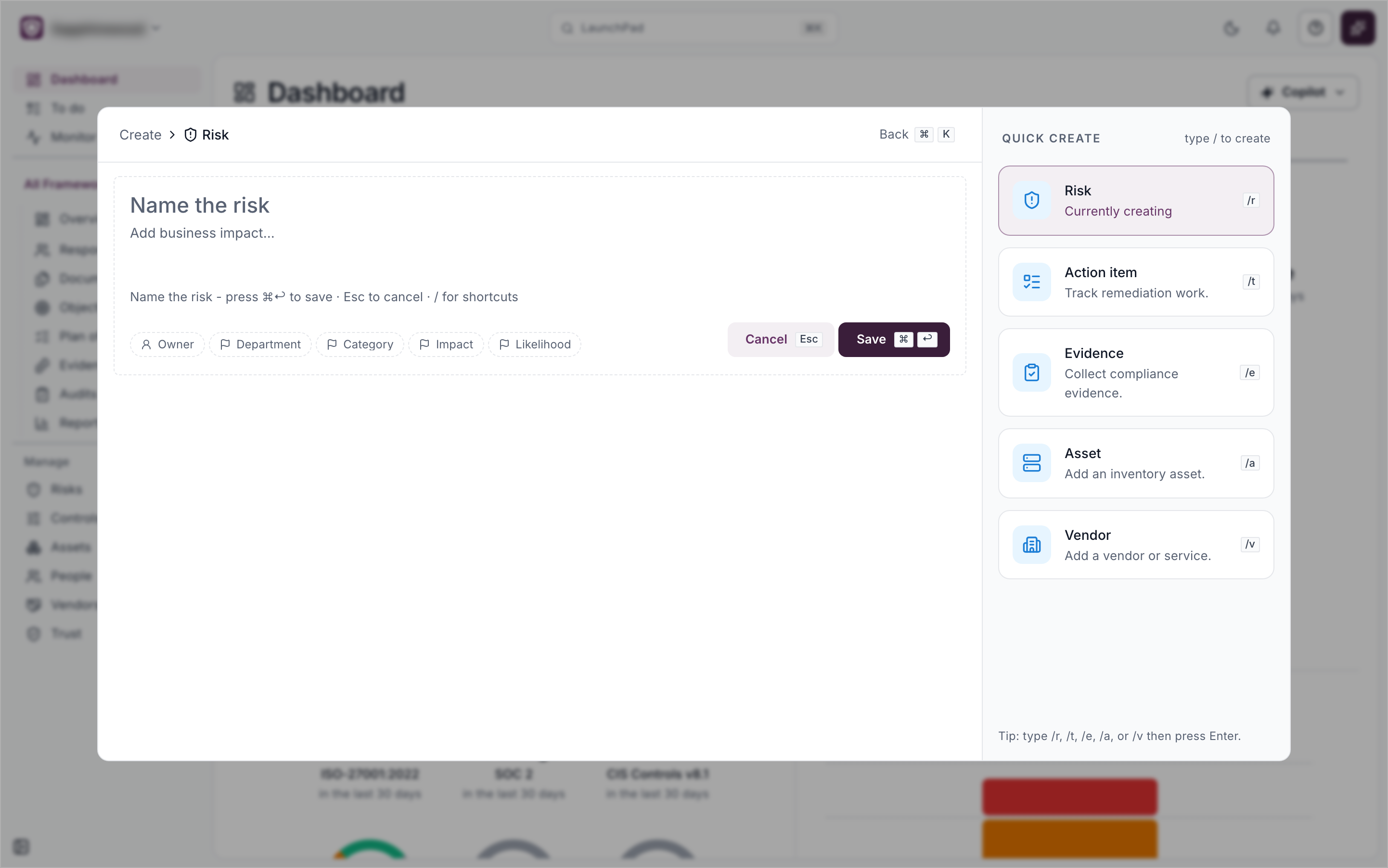The width and height of the screenshot is (1388, 868).
Task: Click the flag icon on Likelihood chip
Action: (504, 345)
